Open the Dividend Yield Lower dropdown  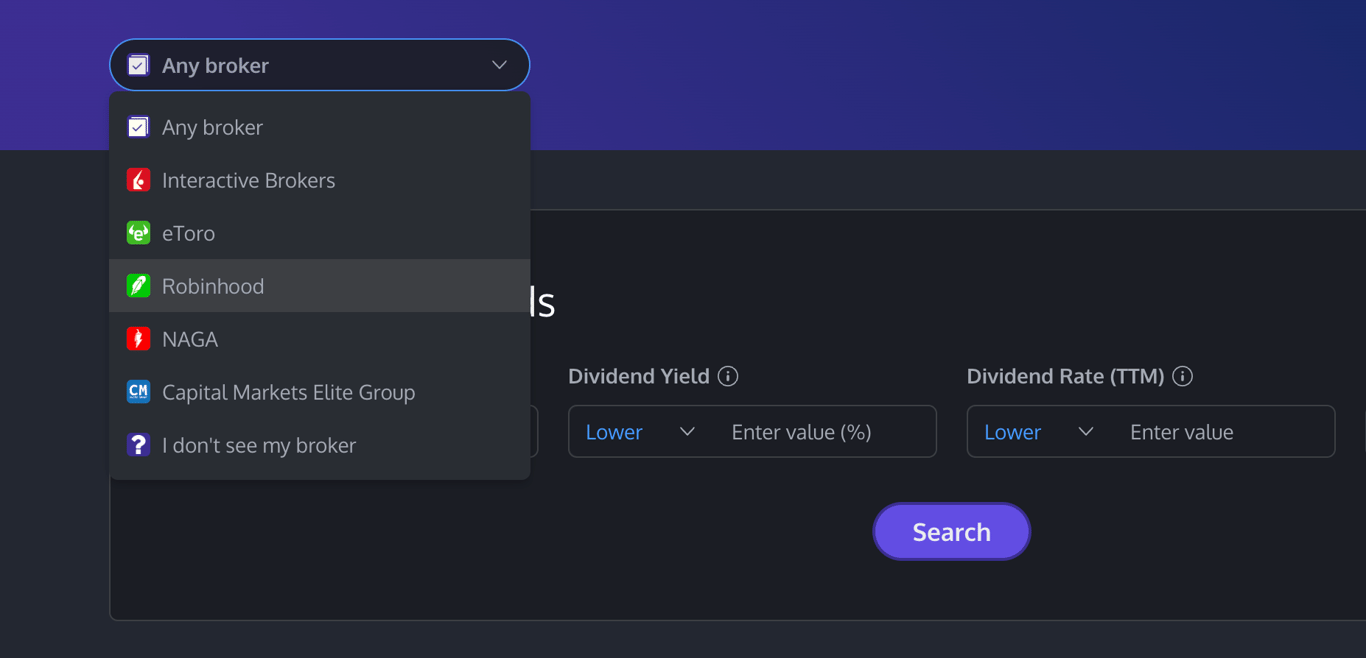tap(640, 432)
